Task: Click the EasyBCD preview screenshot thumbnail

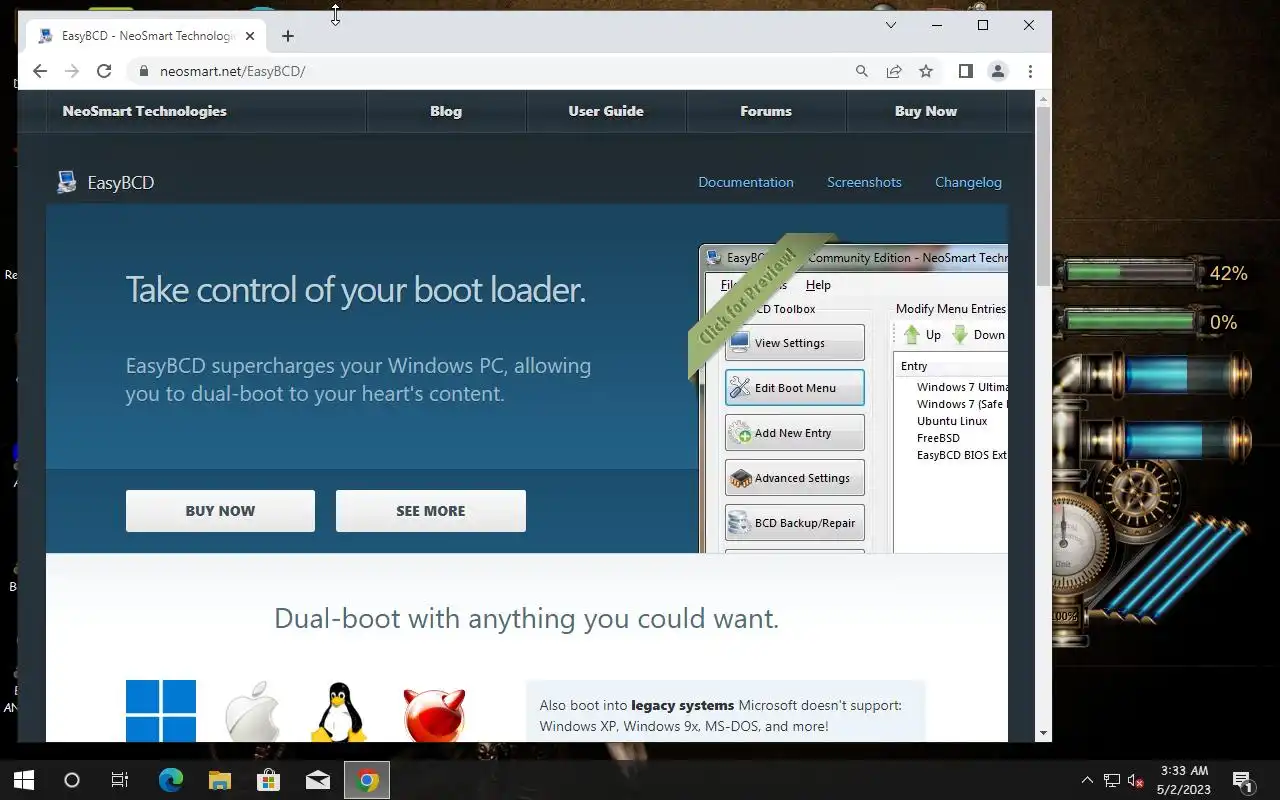Action: click(853, 398)
